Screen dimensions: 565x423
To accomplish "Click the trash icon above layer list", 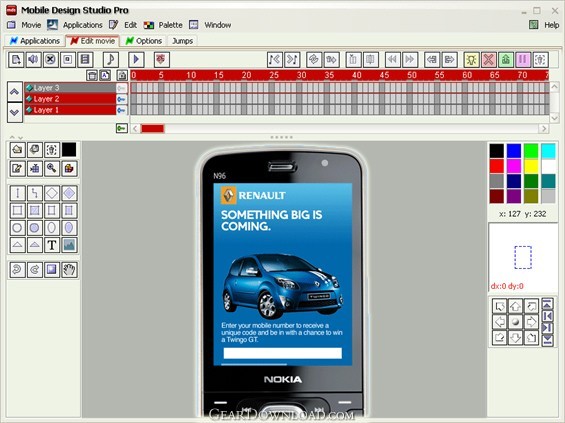I will click(92, 75).
